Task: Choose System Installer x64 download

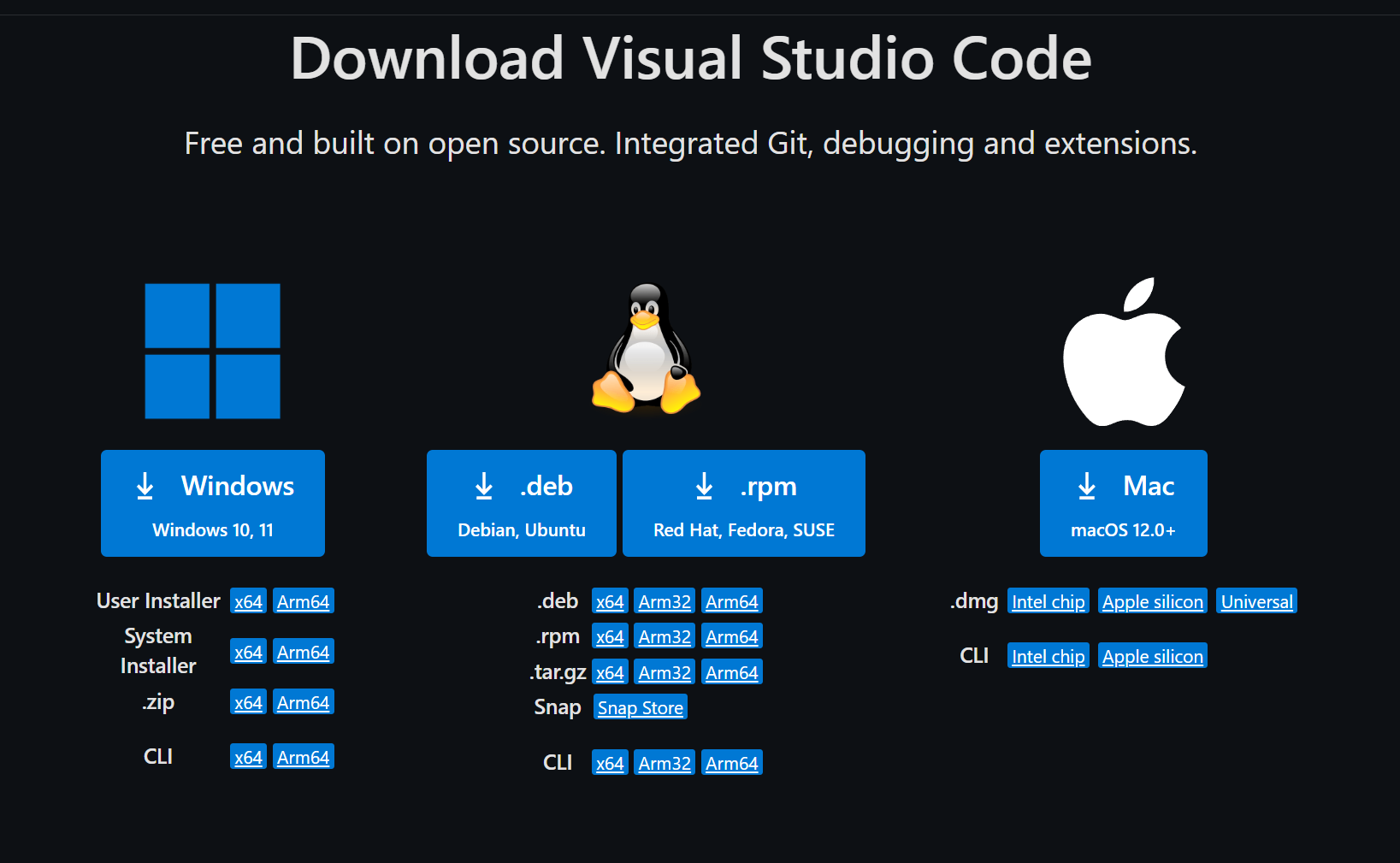Action: [248, 652]
